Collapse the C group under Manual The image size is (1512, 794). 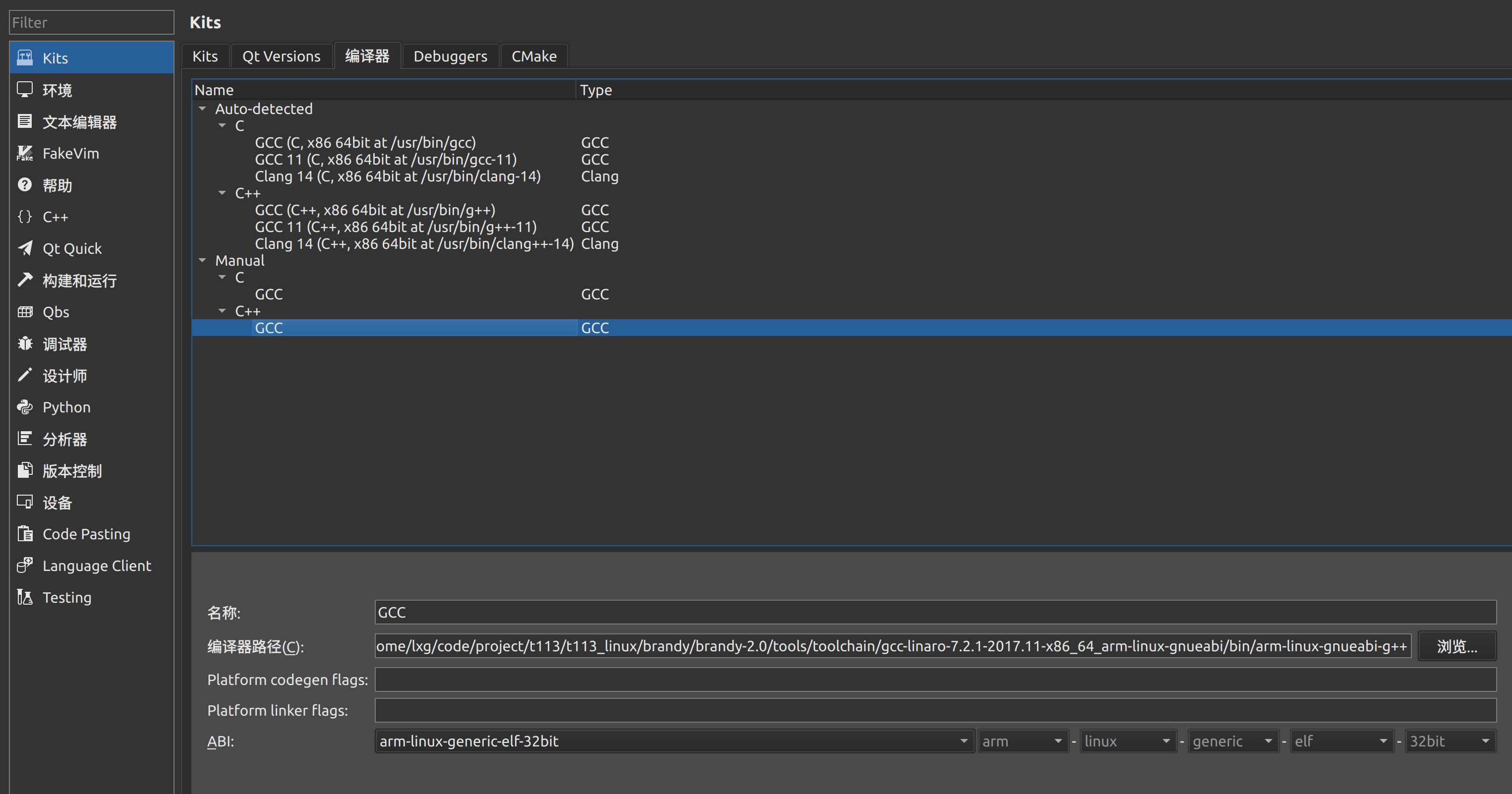pyautogui.click(x=222, y=277)
